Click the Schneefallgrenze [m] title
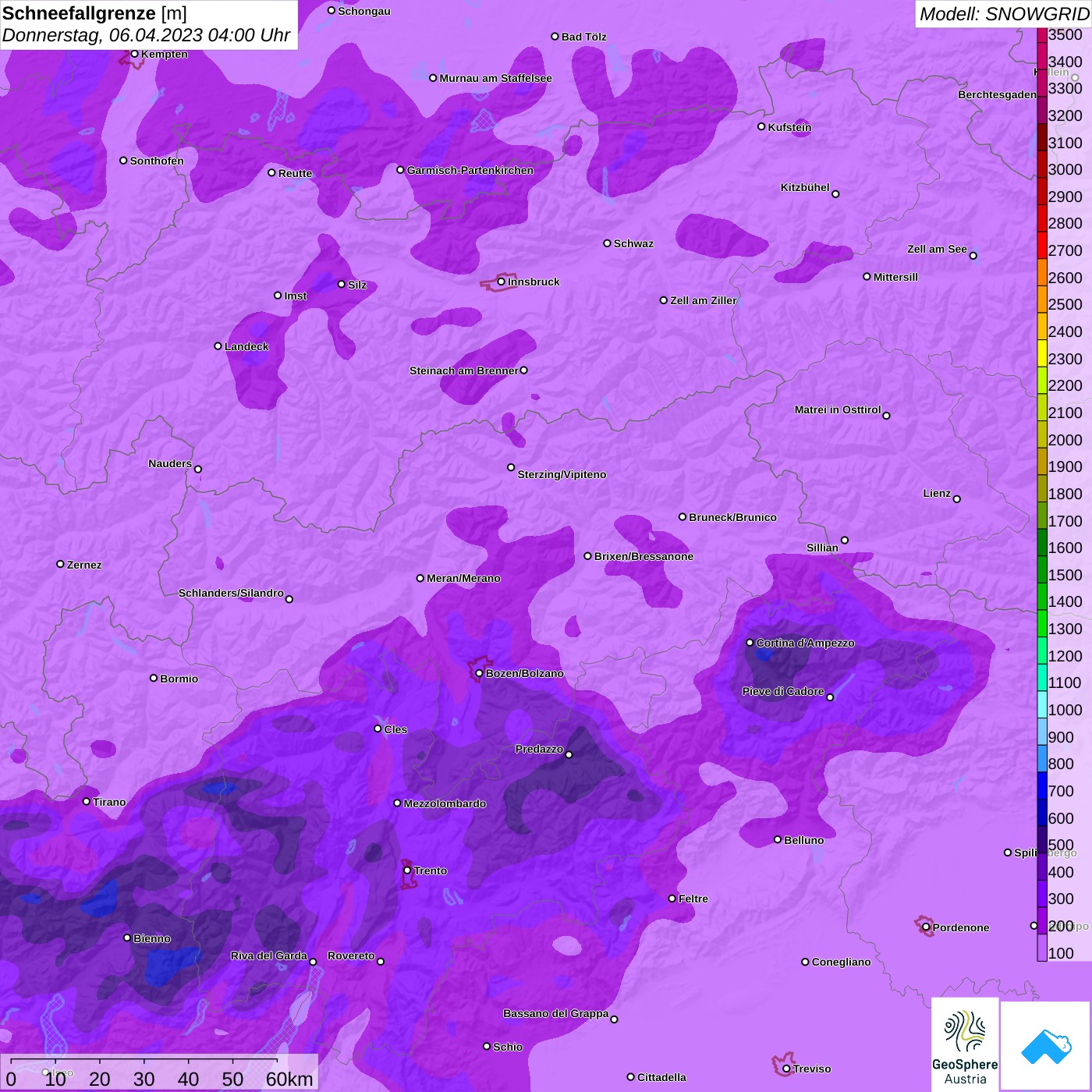The height and width of the screenshot is (1092, 1092). 94,13
